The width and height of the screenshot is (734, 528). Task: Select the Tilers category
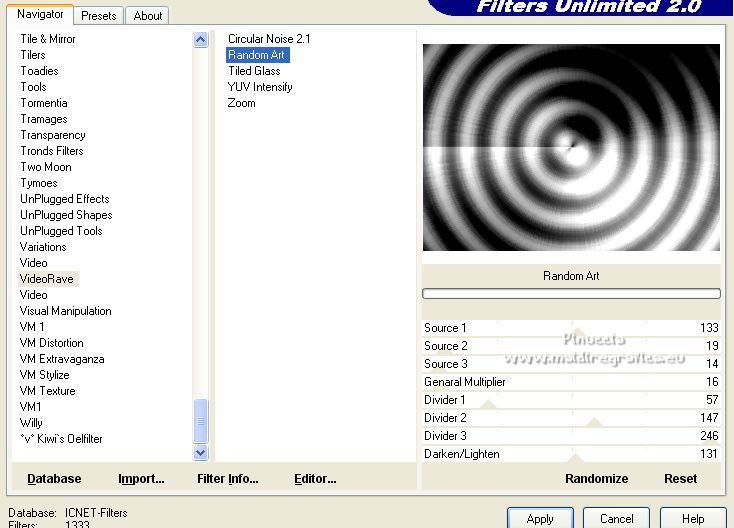(x=33, y=55)
